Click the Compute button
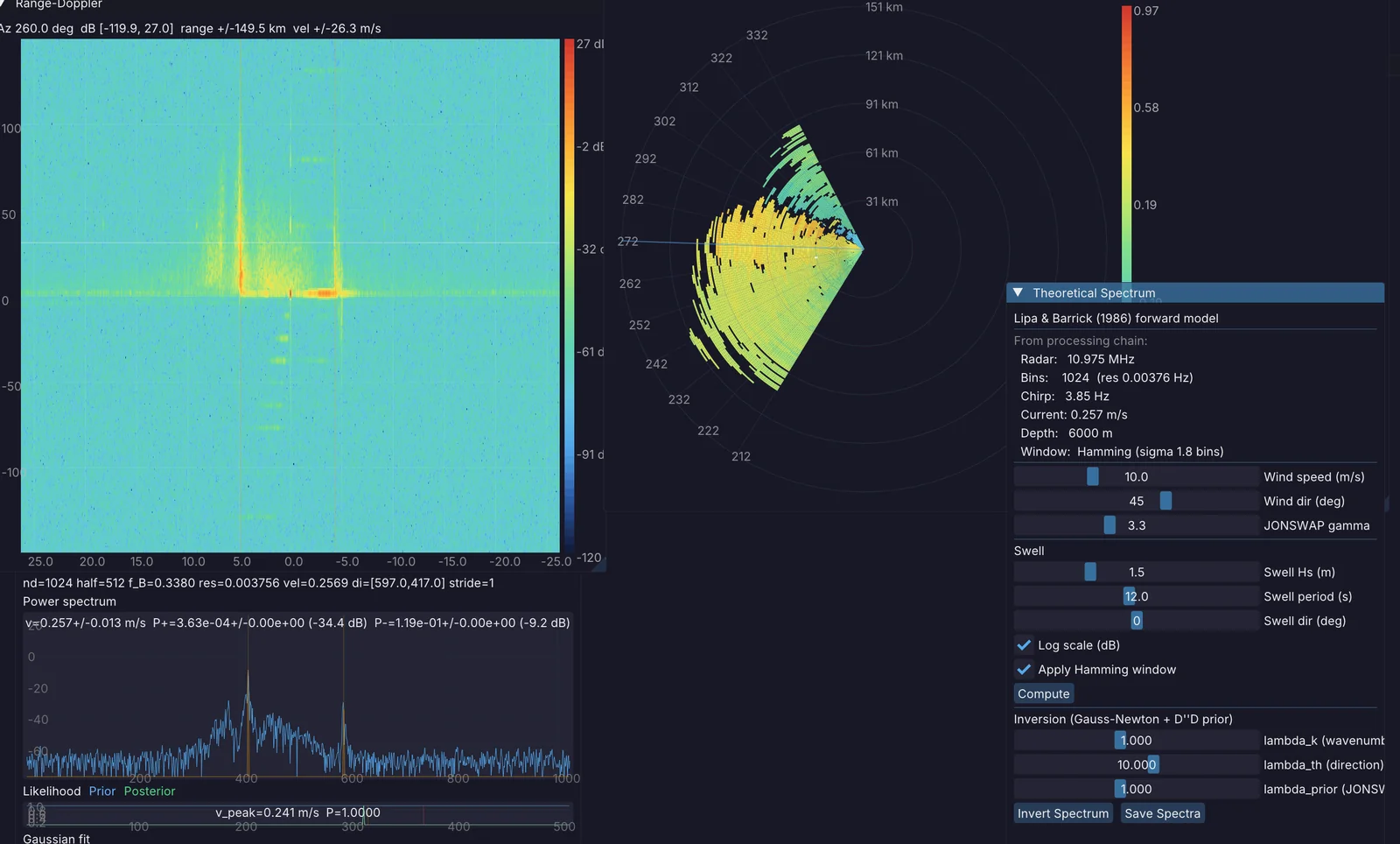The width and height of the screenshot is (1400, 844). pyautogui.click(x=1043, y=693)
